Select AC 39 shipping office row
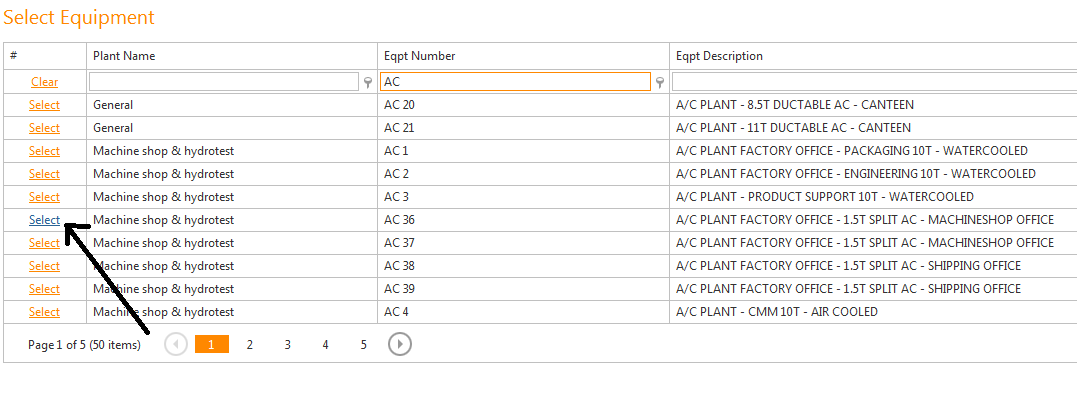 (44, 289)
